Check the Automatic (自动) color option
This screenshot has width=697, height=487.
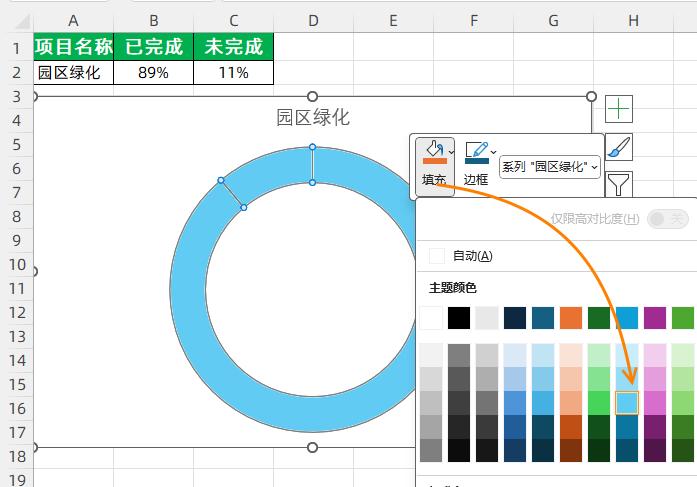click(x=436, y=256)
